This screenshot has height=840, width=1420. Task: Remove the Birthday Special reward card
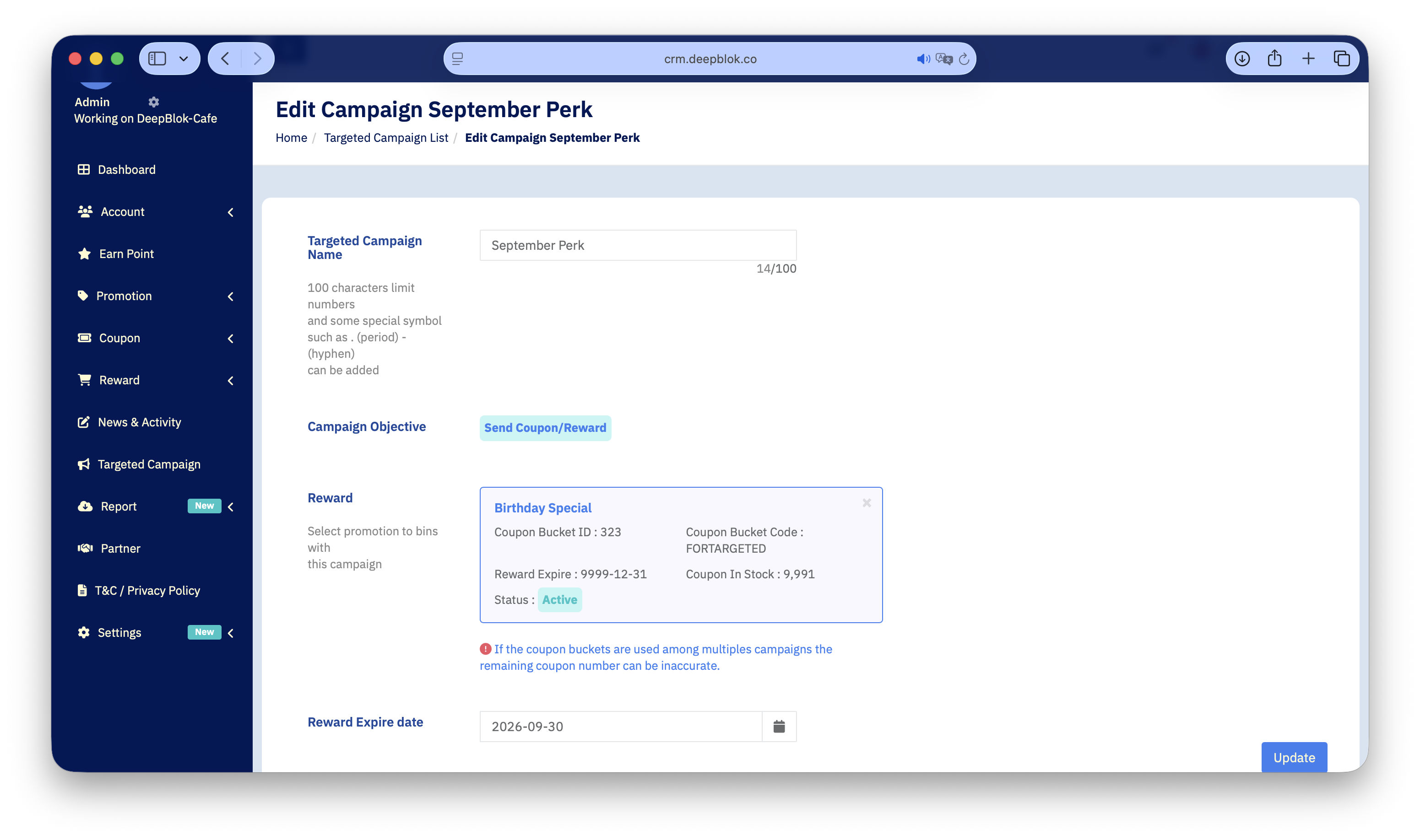coord(866,503)
